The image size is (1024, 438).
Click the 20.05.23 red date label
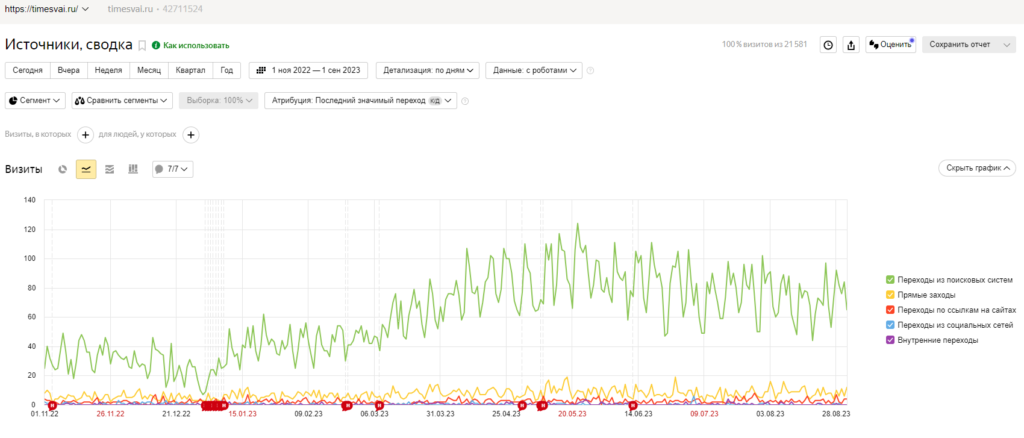(572, 414)
